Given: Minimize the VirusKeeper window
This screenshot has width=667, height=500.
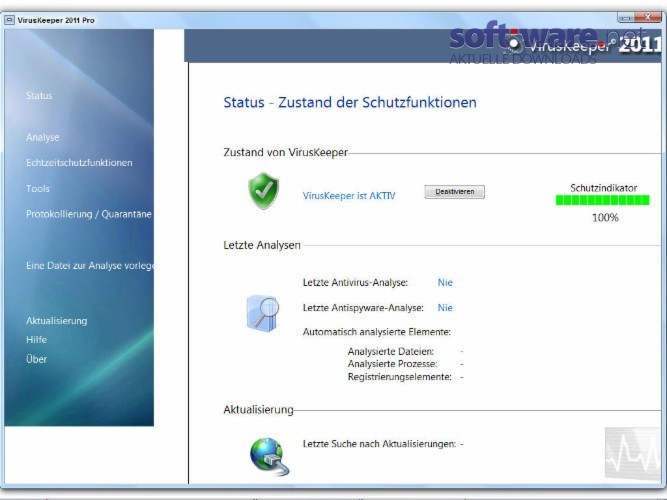Looking at the screenshot, I should coord(626,17).
